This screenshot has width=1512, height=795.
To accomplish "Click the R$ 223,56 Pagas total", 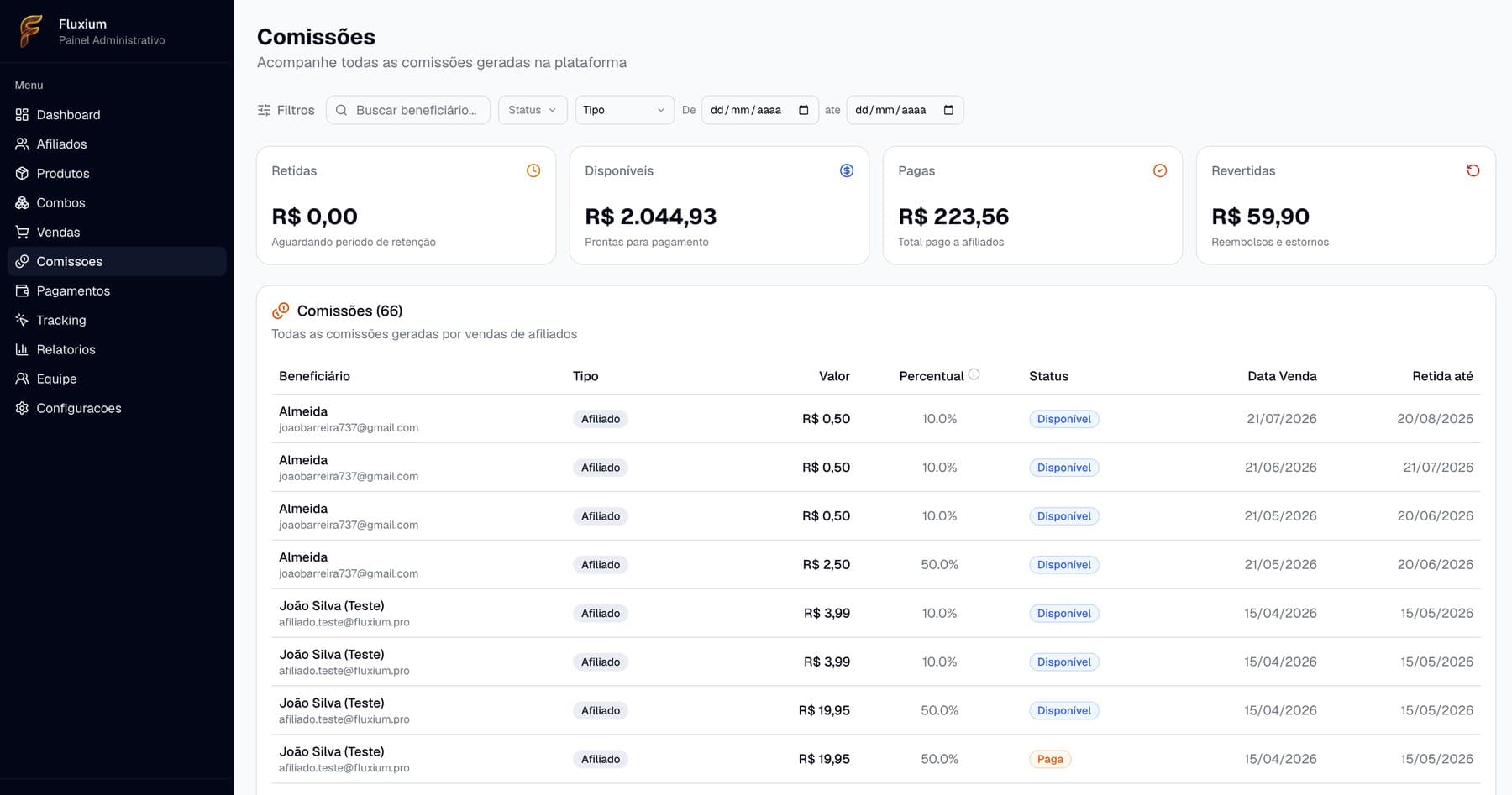I will [953, 217].
